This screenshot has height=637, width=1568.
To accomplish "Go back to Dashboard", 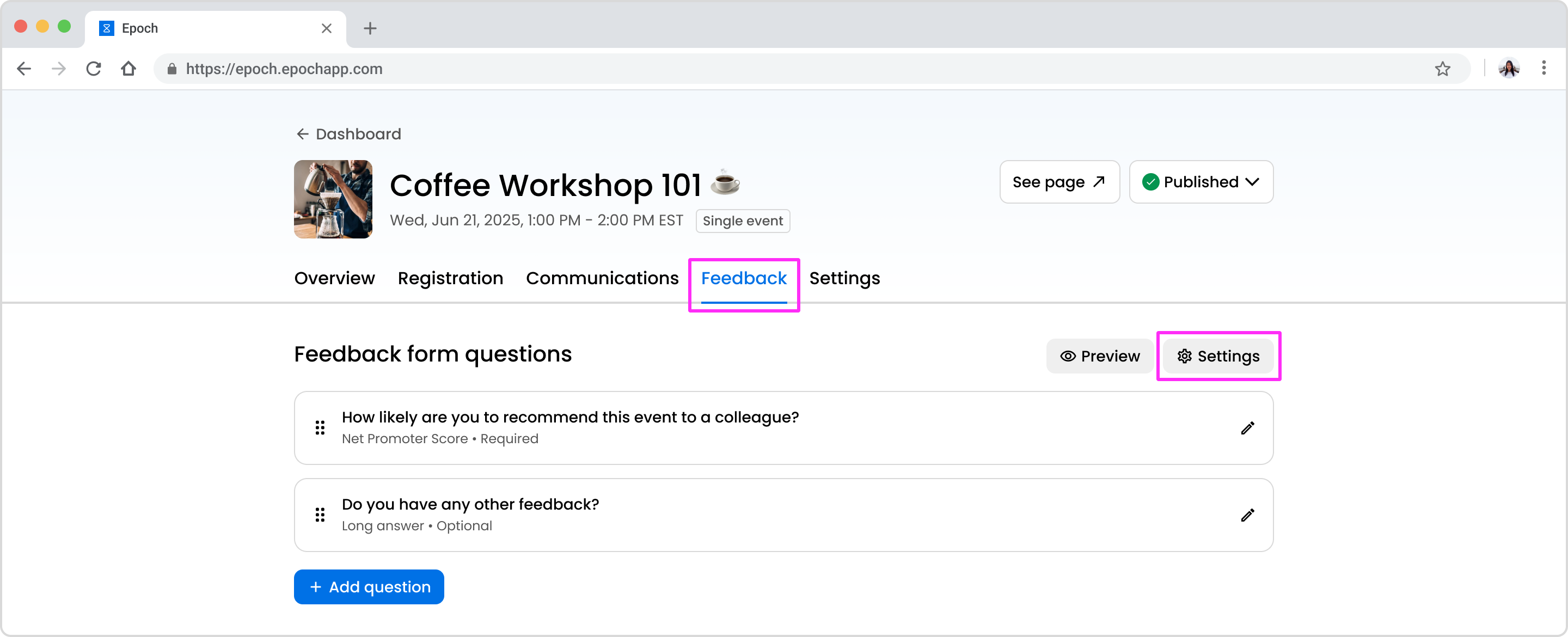I will pyautogui.click(x=348, y=134).
